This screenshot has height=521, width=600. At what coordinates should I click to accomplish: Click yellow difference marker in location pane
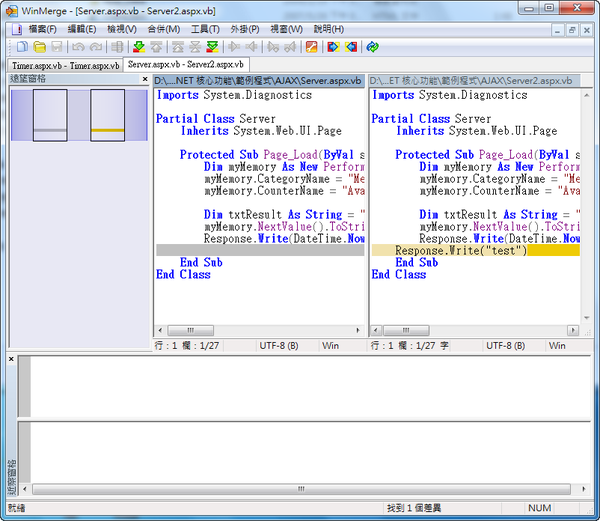coord(108,130)
